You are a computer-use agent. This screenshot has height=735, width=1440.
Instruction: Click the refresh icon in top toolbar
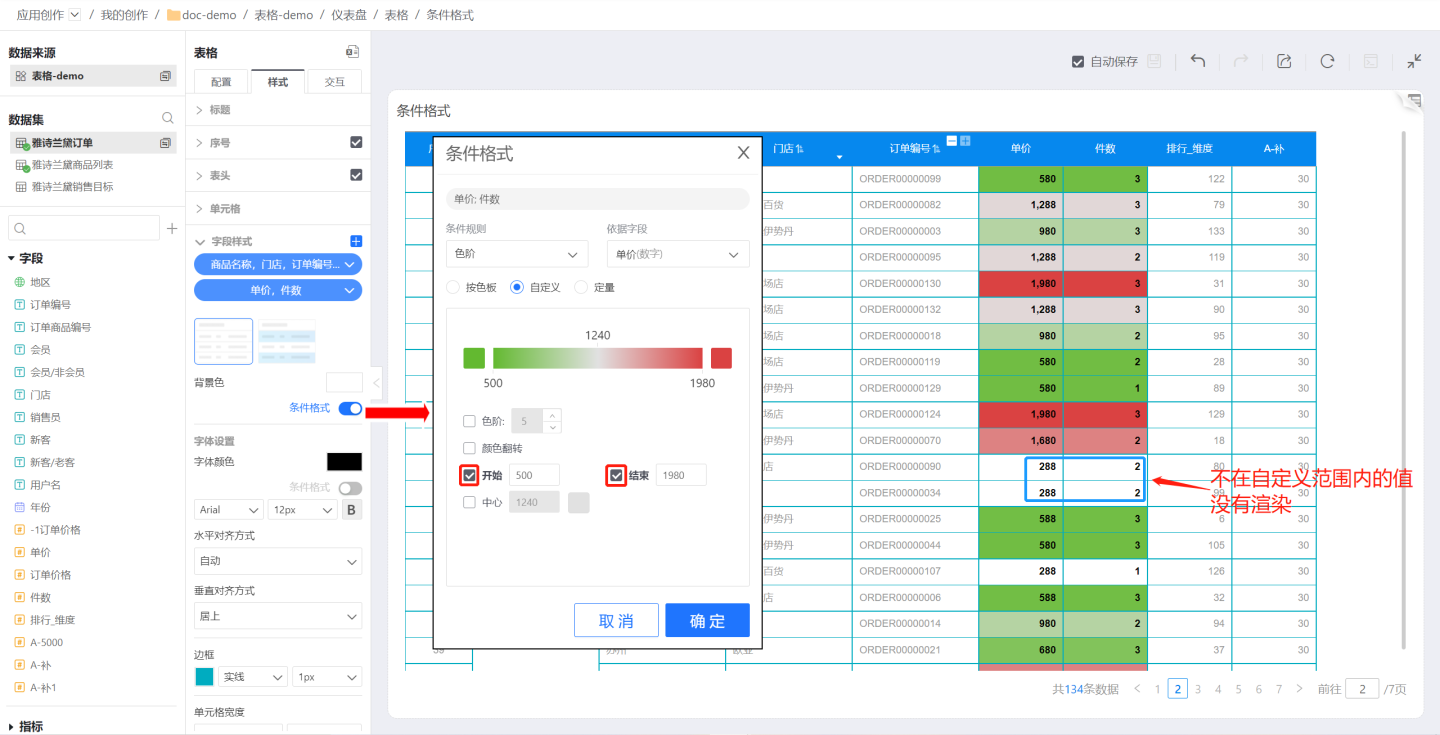(1327, 61)
